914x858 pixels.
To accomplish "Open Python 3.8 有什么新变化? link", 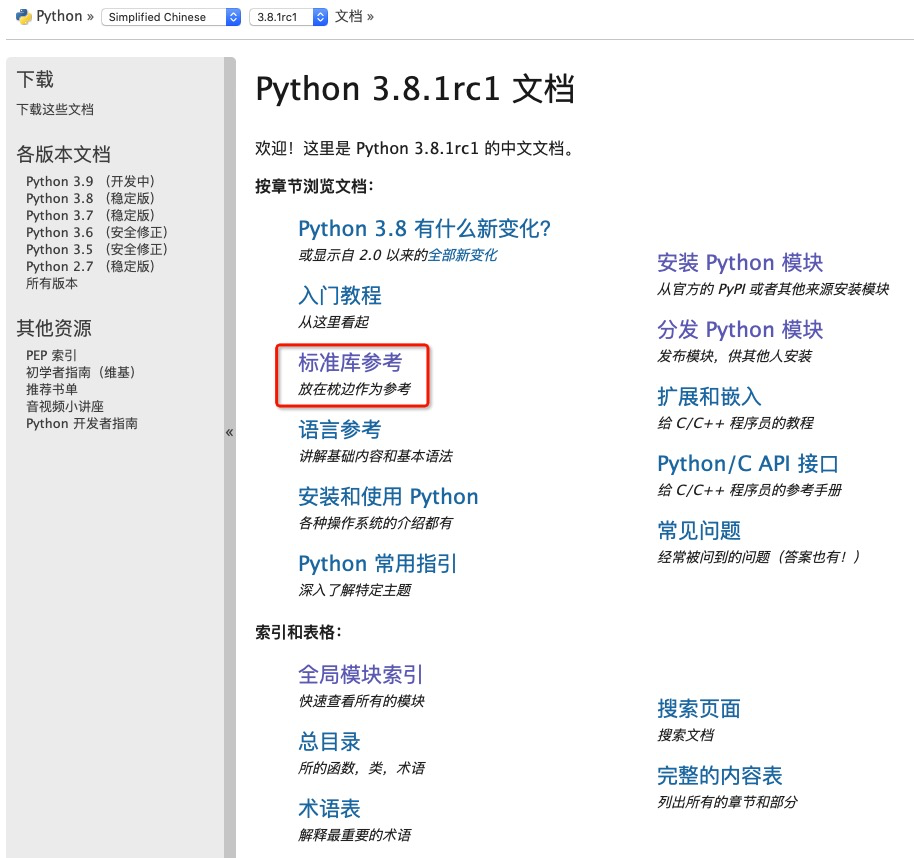I will click(424, 228).
